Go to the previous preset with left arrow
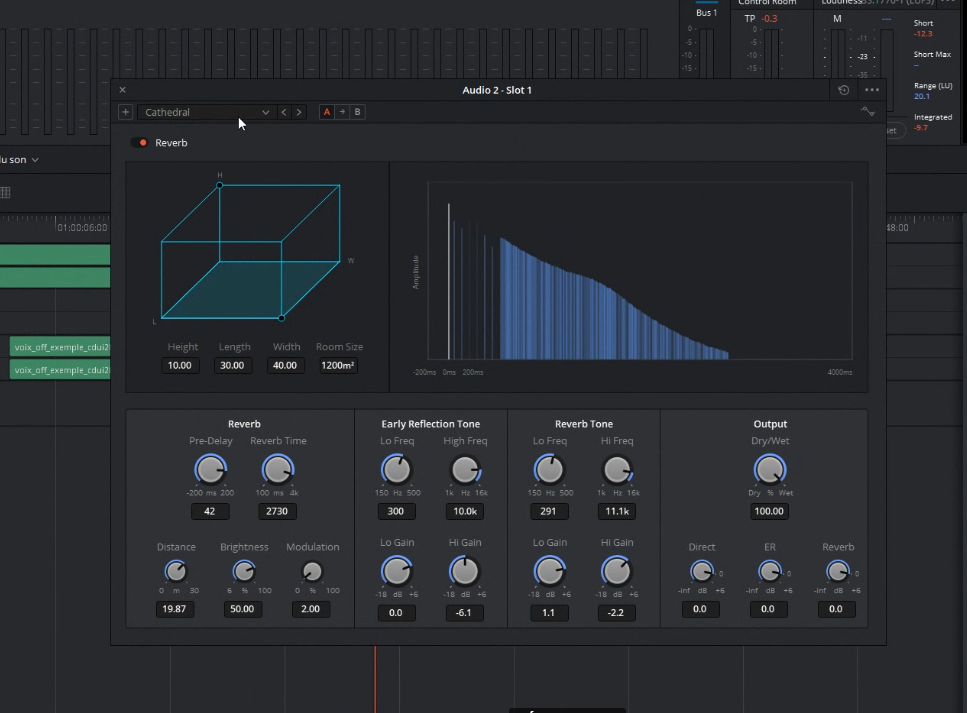The image size is (967, 713). 284,112
